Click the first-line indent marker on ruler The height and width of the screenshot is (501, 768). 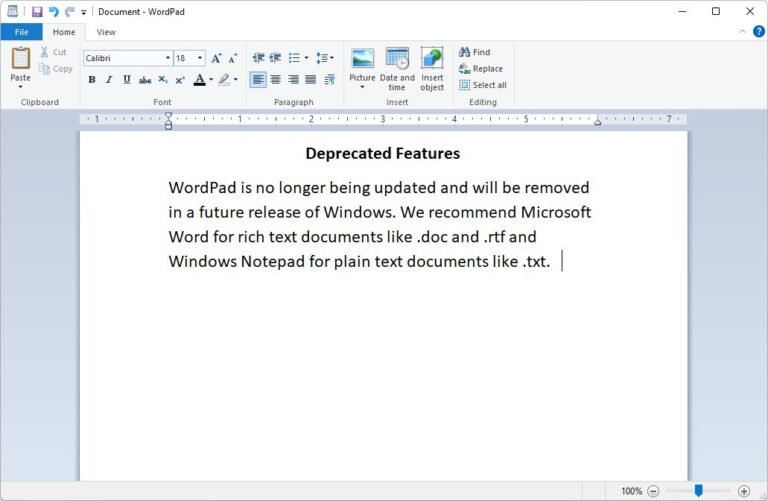coord(168,116)
